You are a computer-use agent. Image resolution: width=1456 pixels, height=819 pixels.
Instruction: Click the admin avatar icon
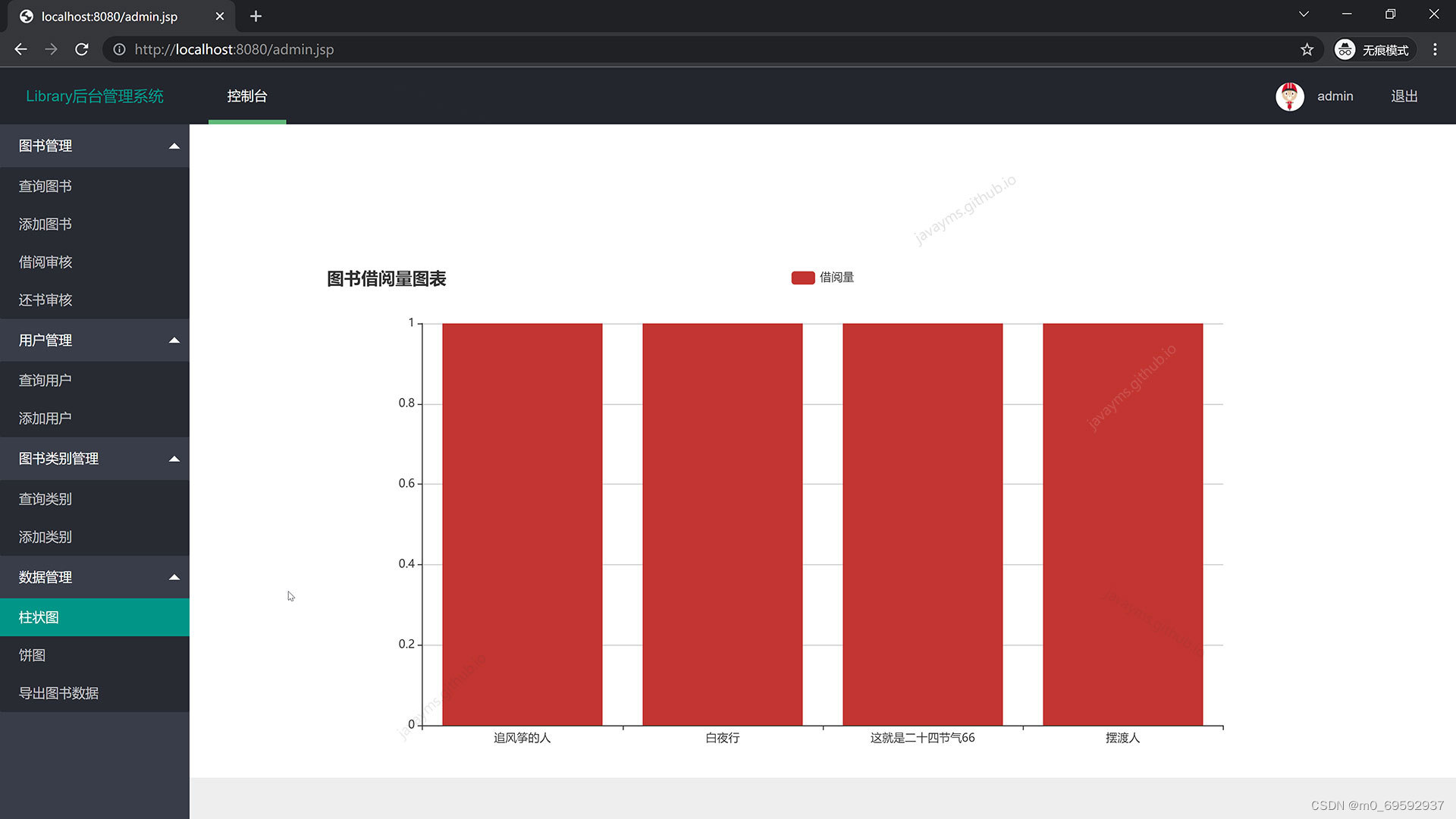coord(1290,96)
